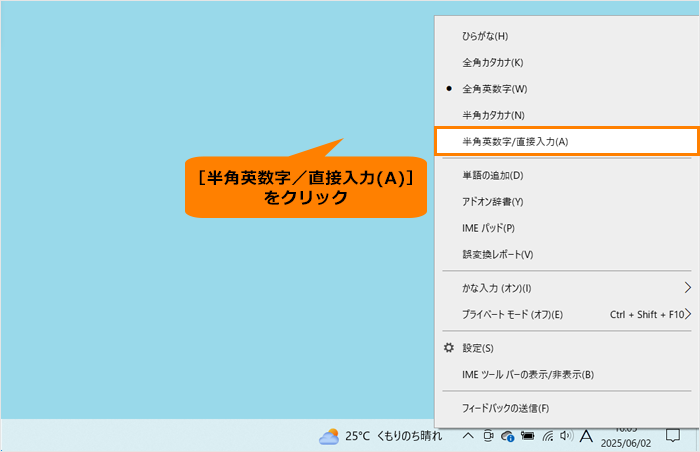
Task: Select 全角英数字(W) input mode
Action: pos(566,89)
